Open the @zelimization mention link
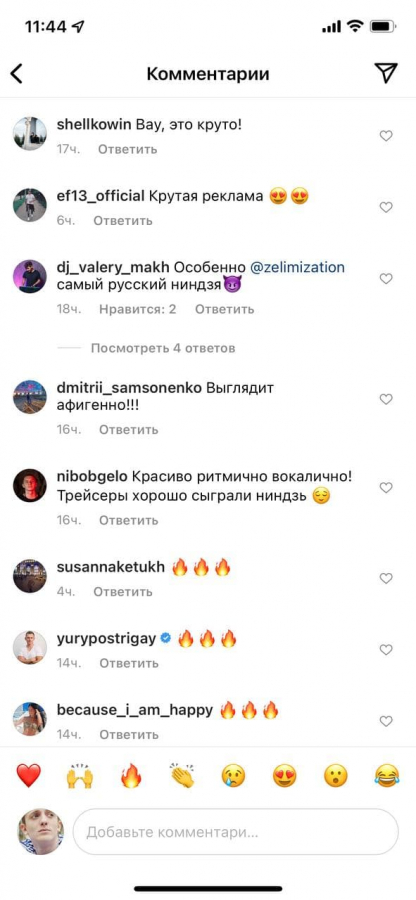 297,267
